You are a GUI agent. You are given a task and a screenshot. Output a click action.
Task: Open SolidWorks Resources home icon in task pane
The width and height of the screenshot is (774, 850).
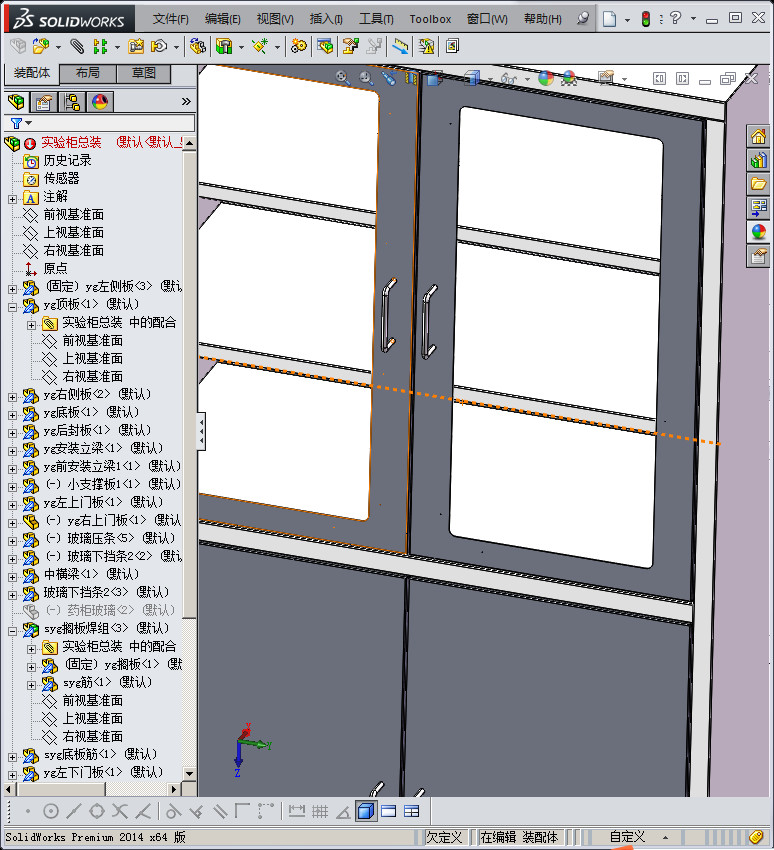click(x=758, y=136)
